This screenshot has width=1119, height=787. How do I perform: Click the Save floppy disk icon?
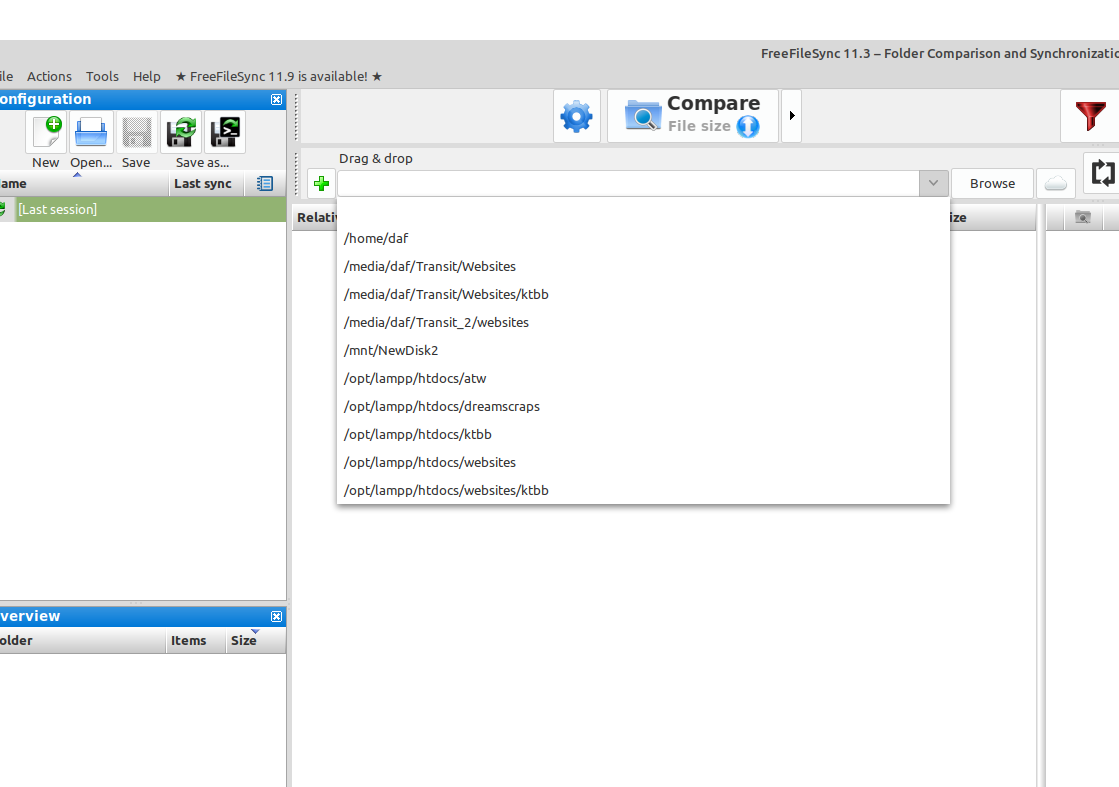136,133
